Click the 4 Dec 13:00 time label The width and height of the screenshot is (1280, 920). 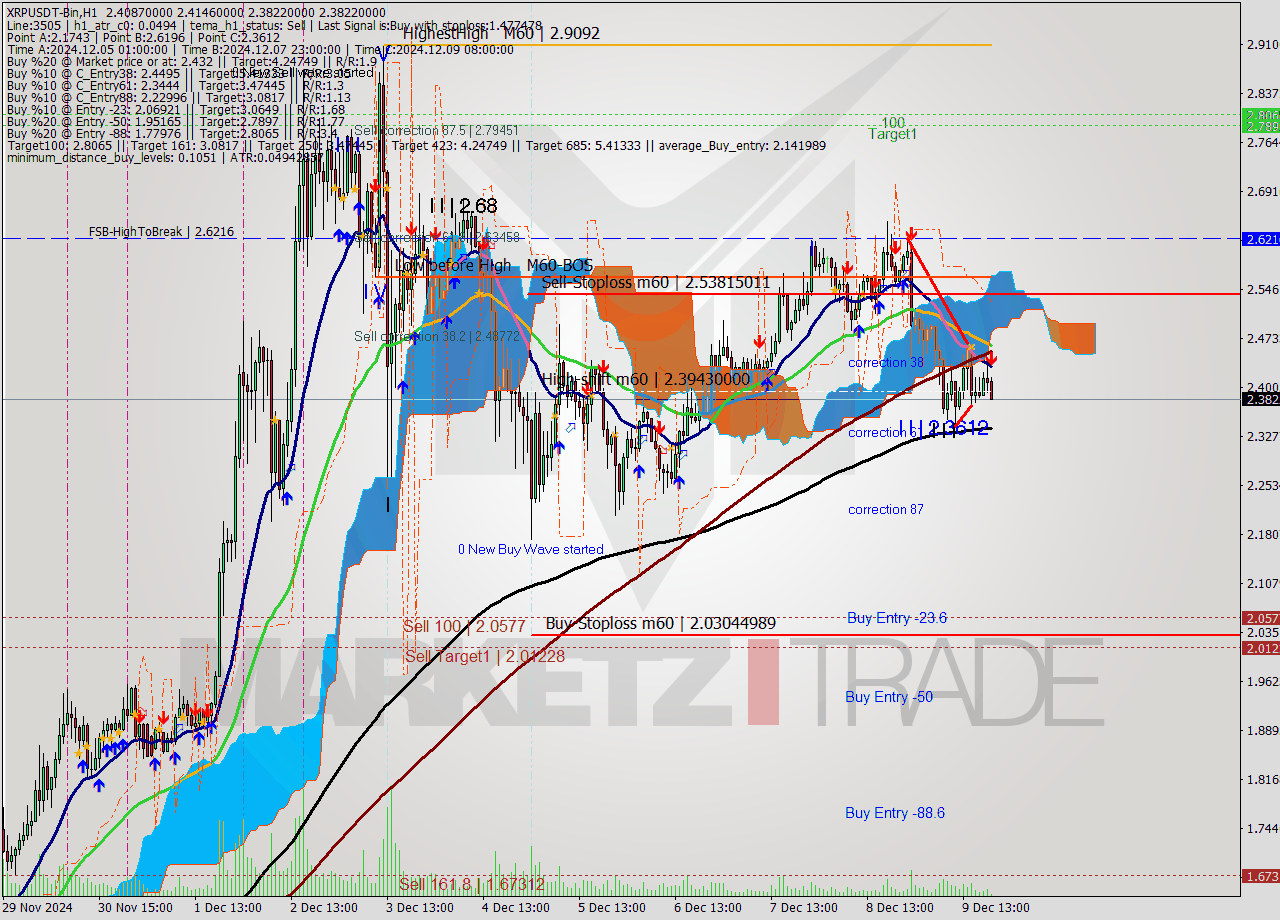click(515, 908)
